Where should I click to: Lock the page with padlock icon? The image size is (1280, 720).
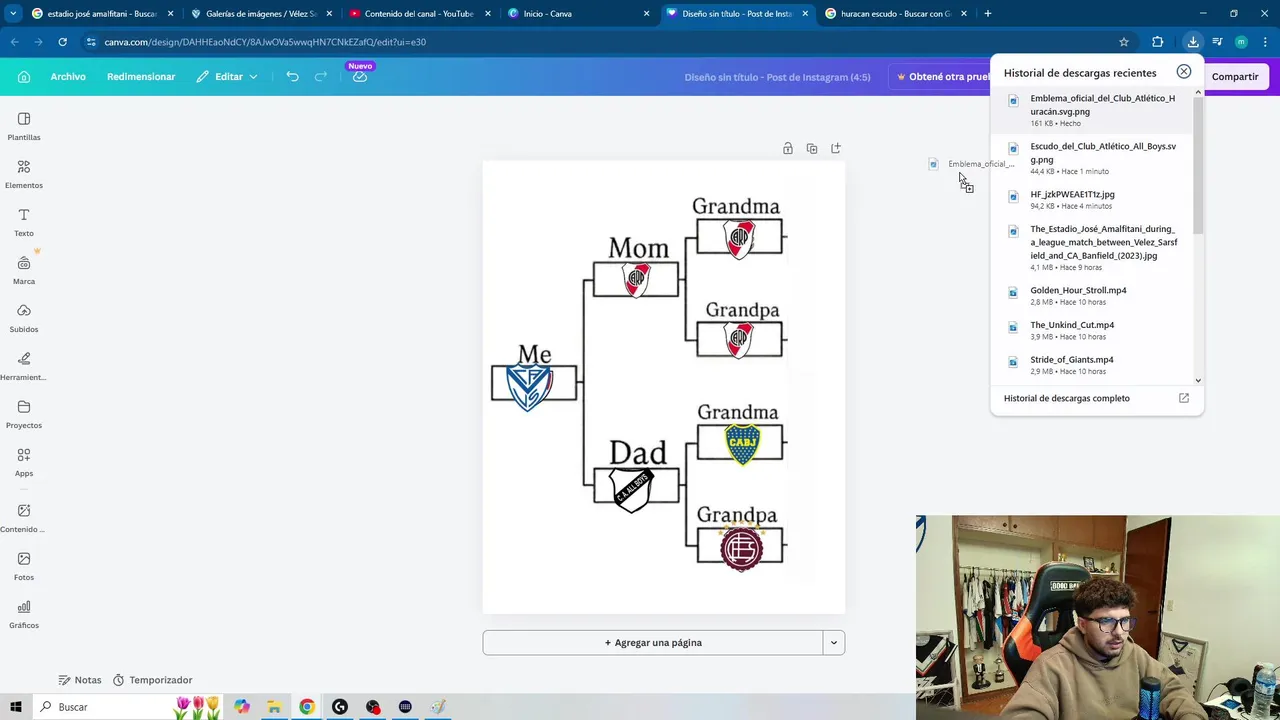pos(788,148)
